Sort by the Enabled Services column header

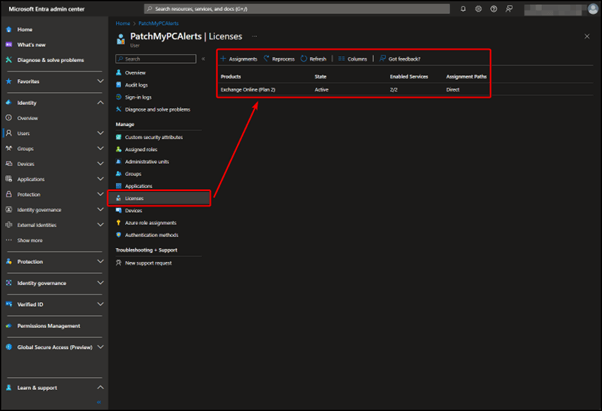pos(408,77)
